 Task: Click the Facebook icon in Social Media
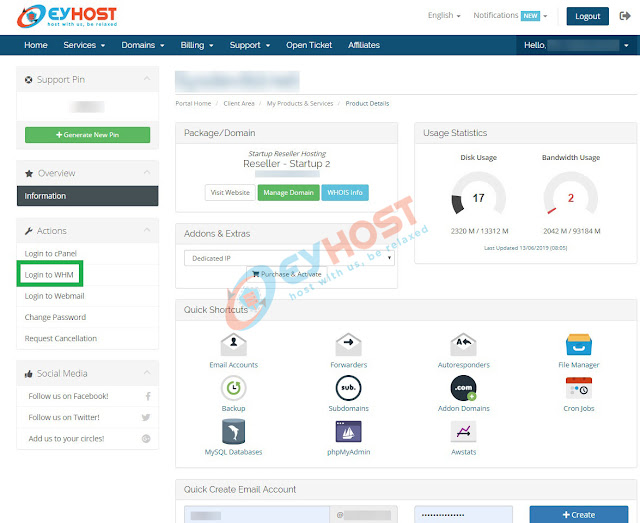tap(148, 396)
